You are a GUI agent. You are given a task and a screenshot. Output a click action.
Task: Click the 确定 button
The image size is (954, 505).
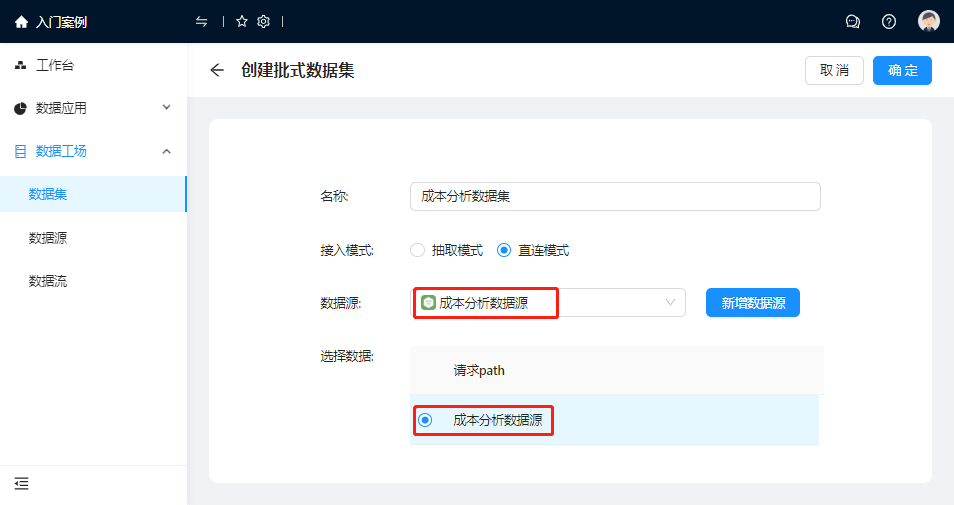(902, 71)
